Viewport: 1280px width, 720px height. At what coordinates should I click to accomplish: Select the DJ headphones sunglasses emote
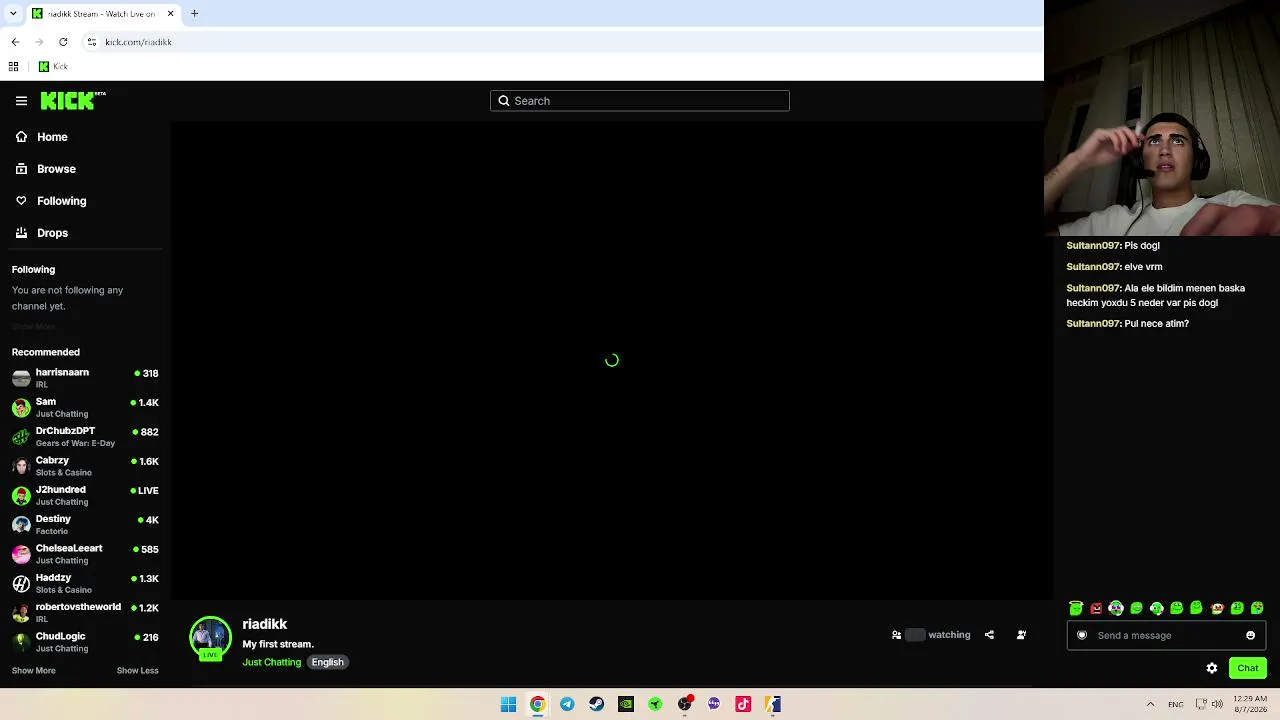coord(1116,608)
